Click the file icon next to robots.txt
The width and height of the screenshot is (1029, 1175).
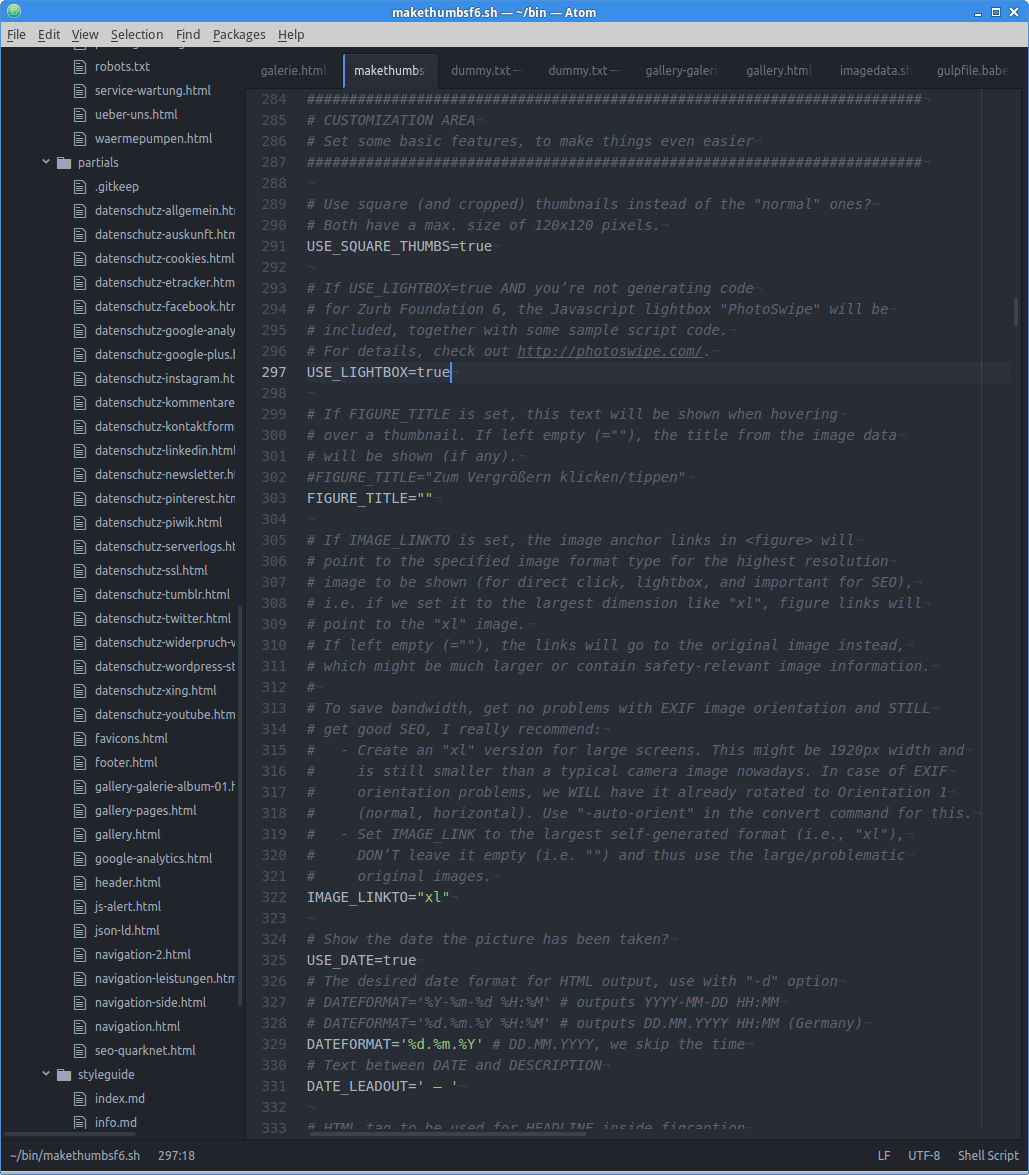tap(81, 67)
